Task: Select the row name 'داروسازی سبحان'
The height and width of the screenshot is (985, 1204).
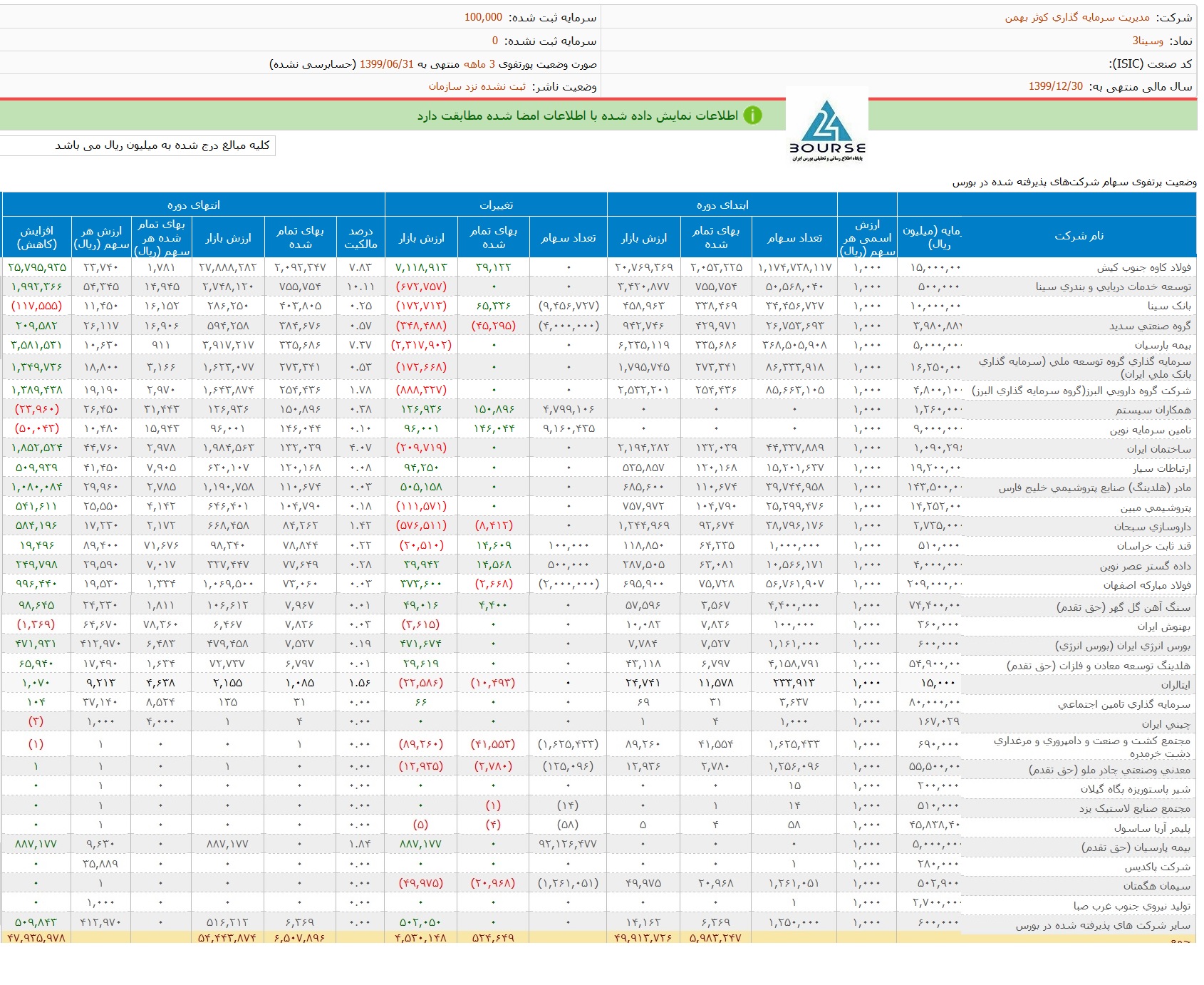Action: (1152, 527)
